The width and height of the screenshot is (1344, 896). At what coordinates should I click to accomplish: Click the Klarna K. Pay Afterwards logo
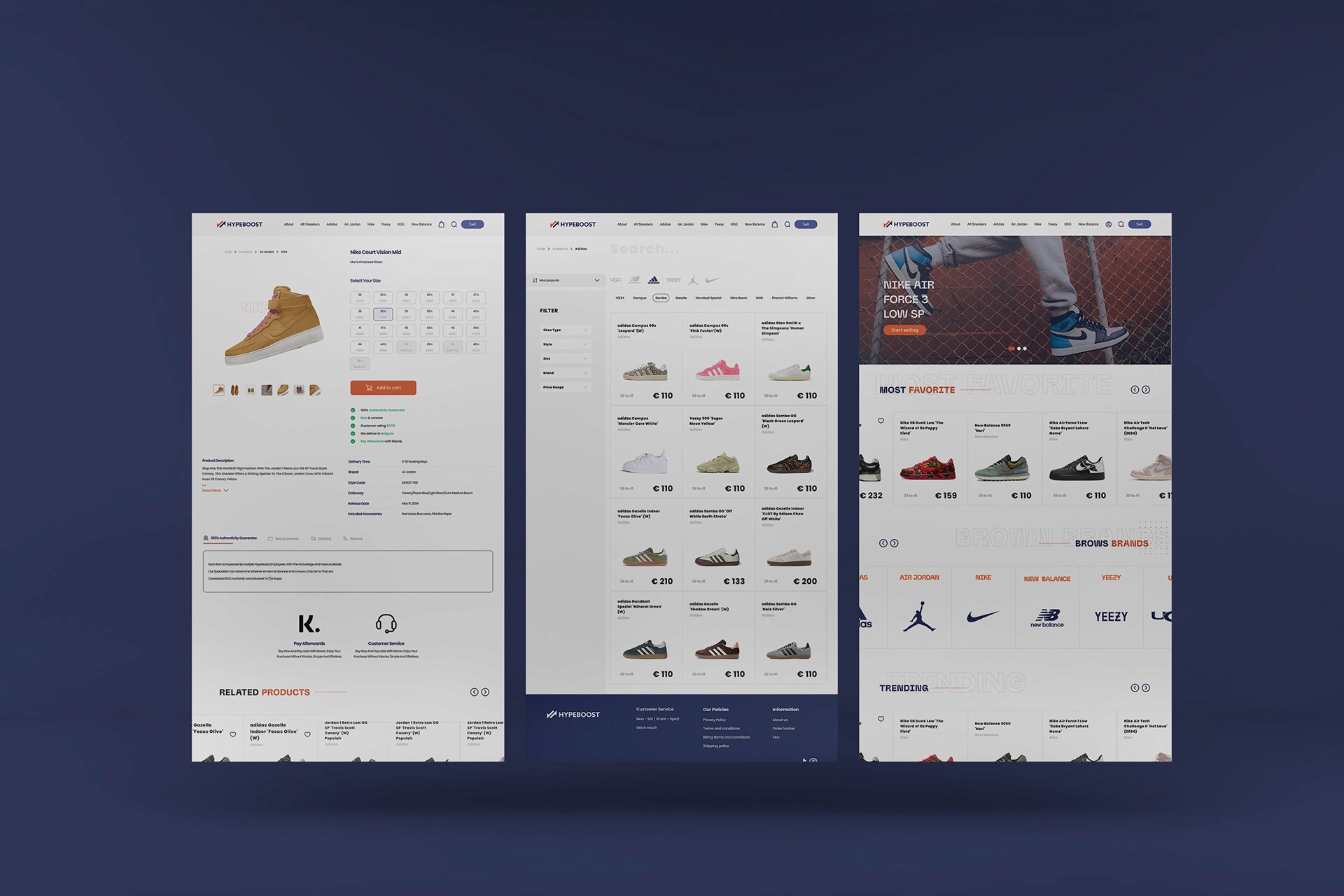click(309, 624)
